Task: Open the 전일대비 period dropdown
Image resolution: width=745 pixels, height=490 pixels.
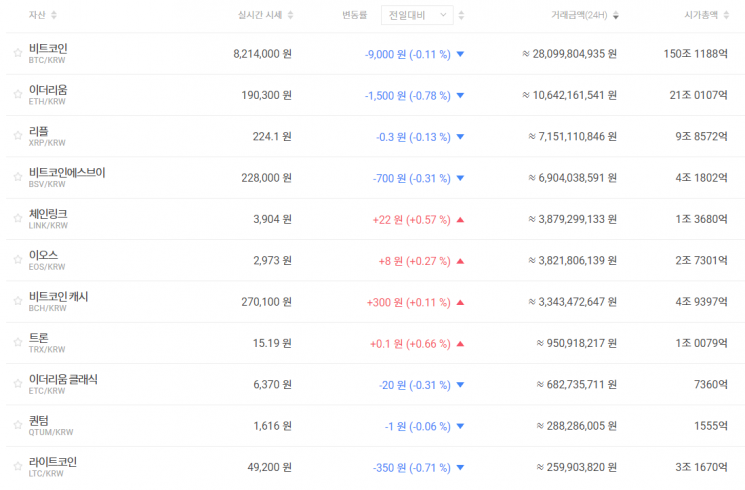Action: click(417, 15)
